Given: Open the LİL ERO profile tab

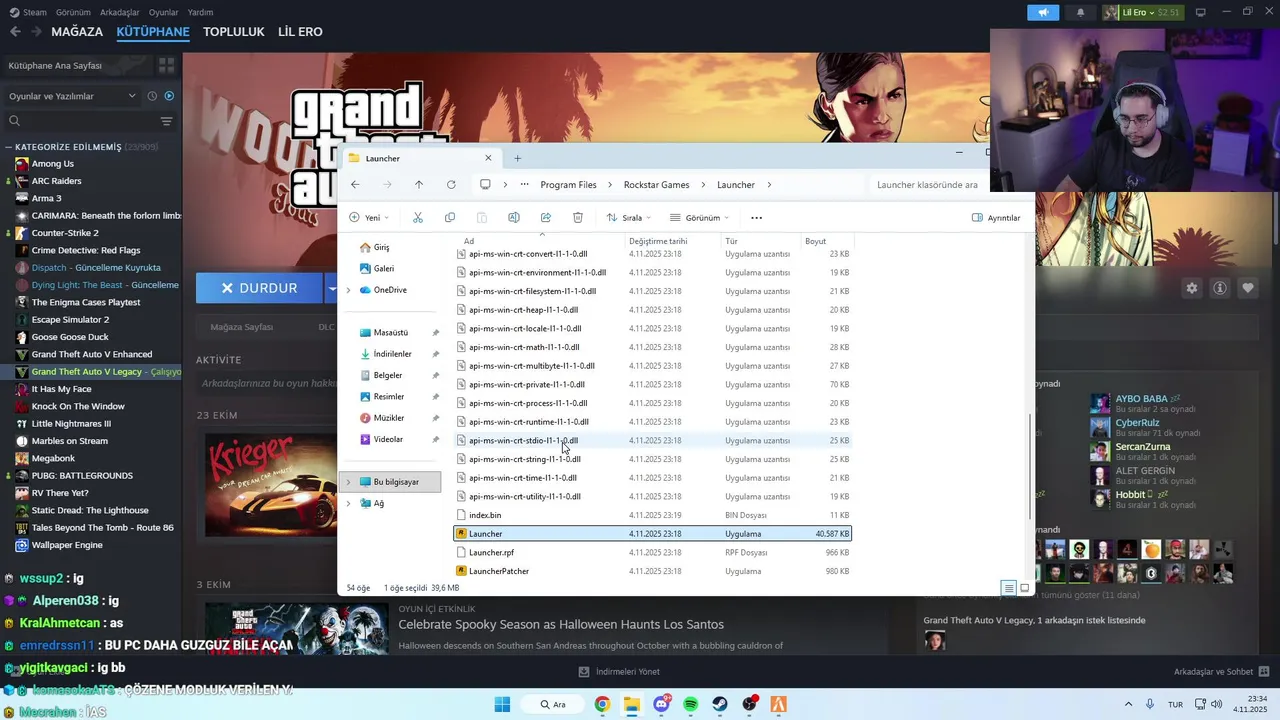Looking at the screenshot, I should pyautogui.click(x=300, y=31).
